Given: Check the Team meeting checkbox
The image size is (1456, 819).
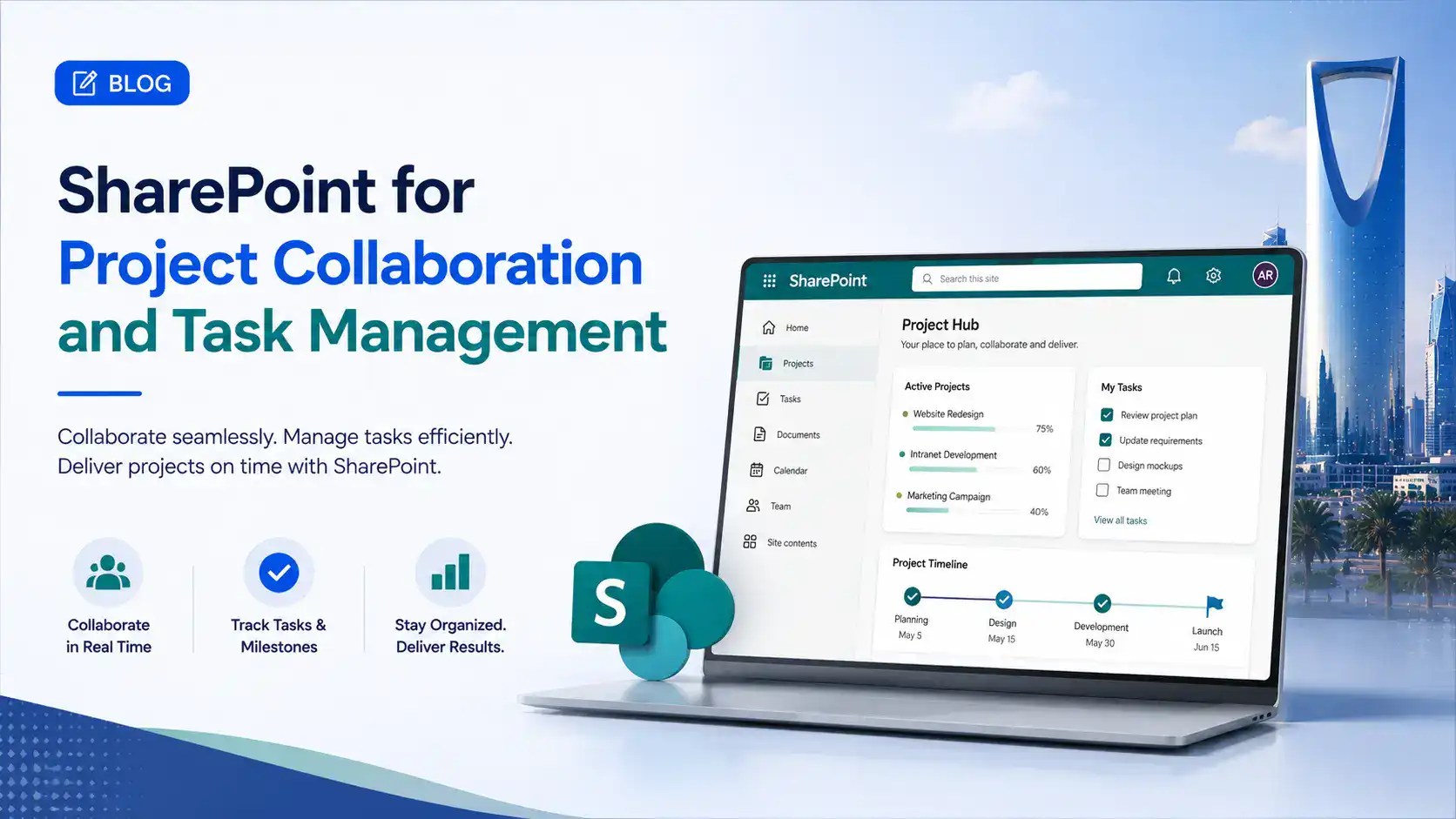Looking at the screenshot, I should click(x=1102, y=490).
